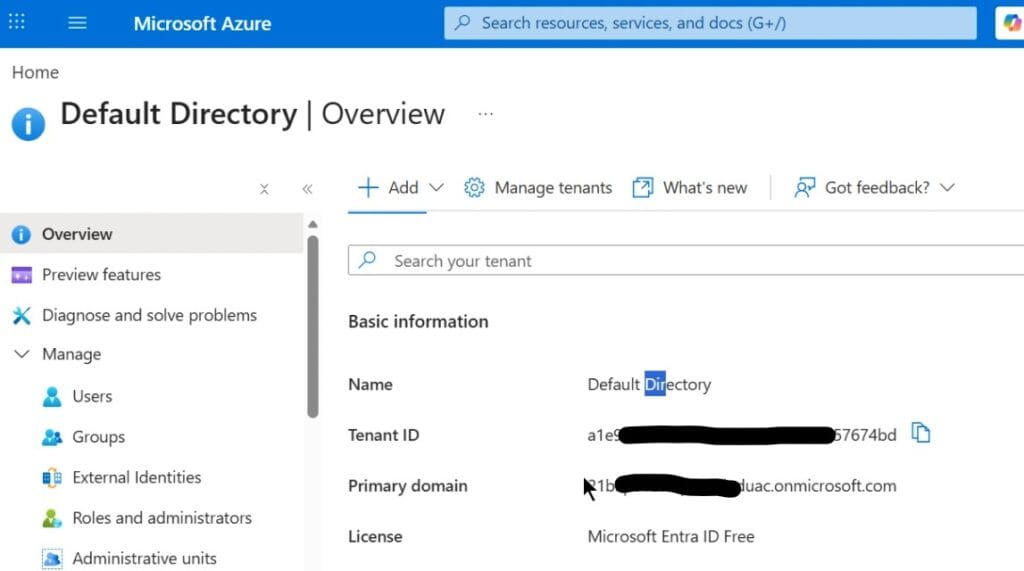Click the Primary domain label
The width and height of the screenshot is (1024, 571).
(408, 486)
